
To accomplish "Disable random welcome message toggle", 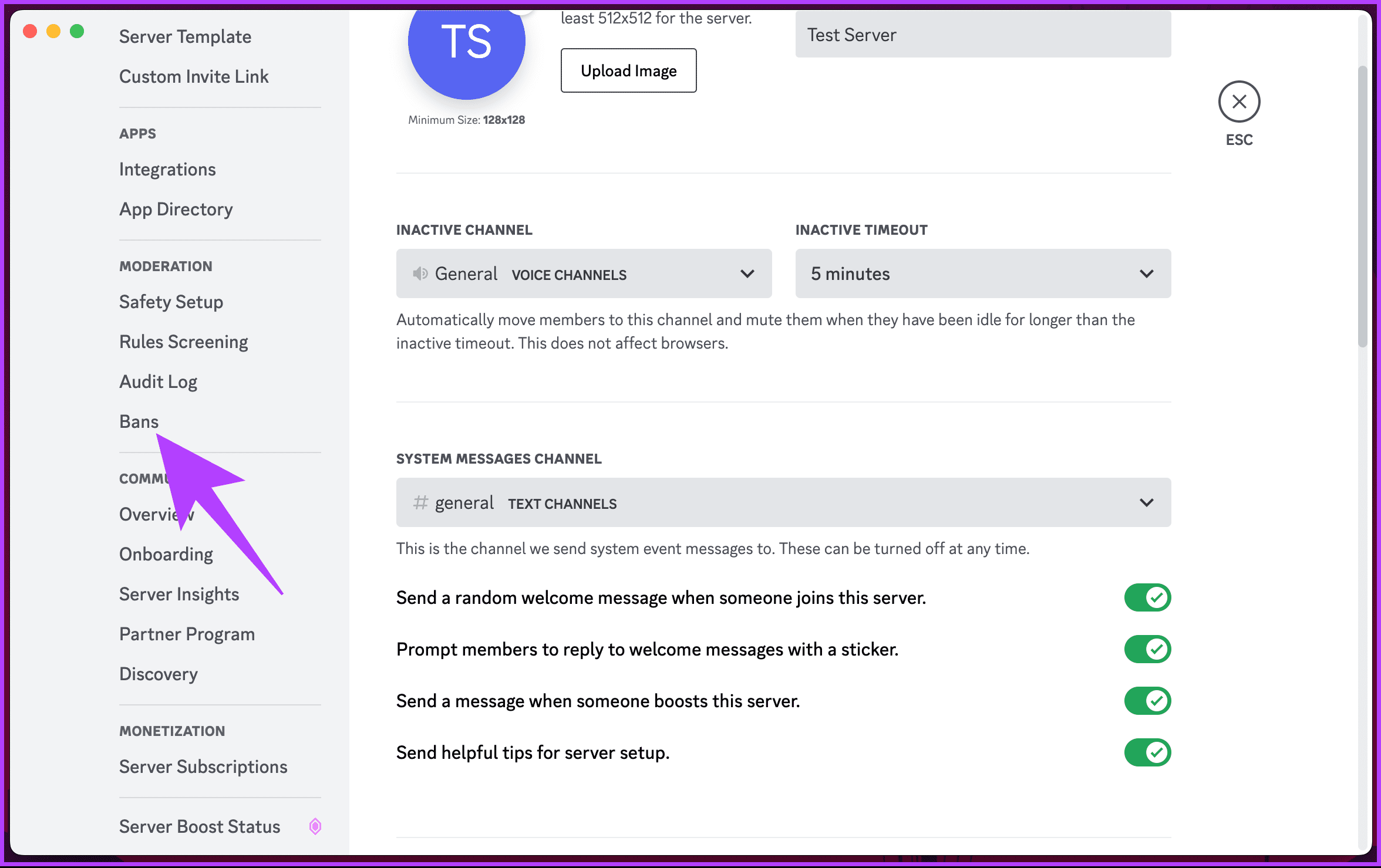I will 1147,597.
